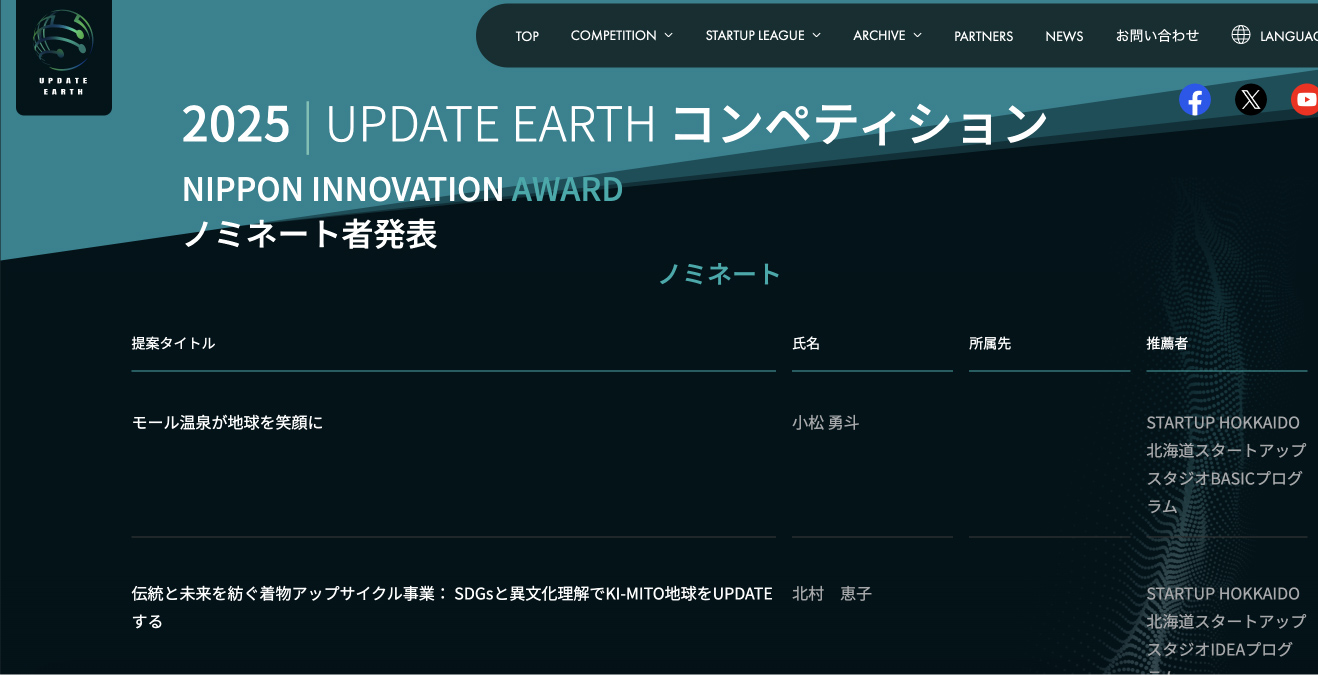1318x675 pixels.
Task: Click the NIPPON INNOVATION AWARD heading
Action: 402,188
